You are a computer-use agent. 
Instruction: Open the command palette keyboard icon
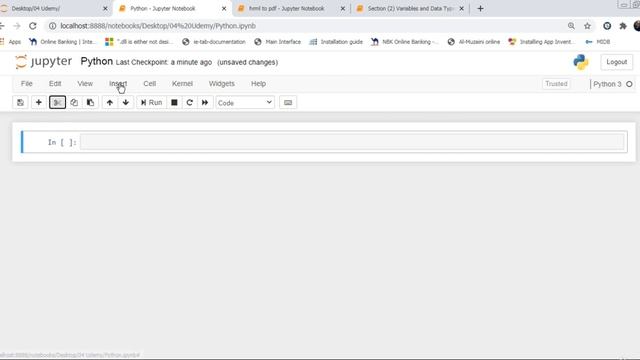(x=288, y=102)
